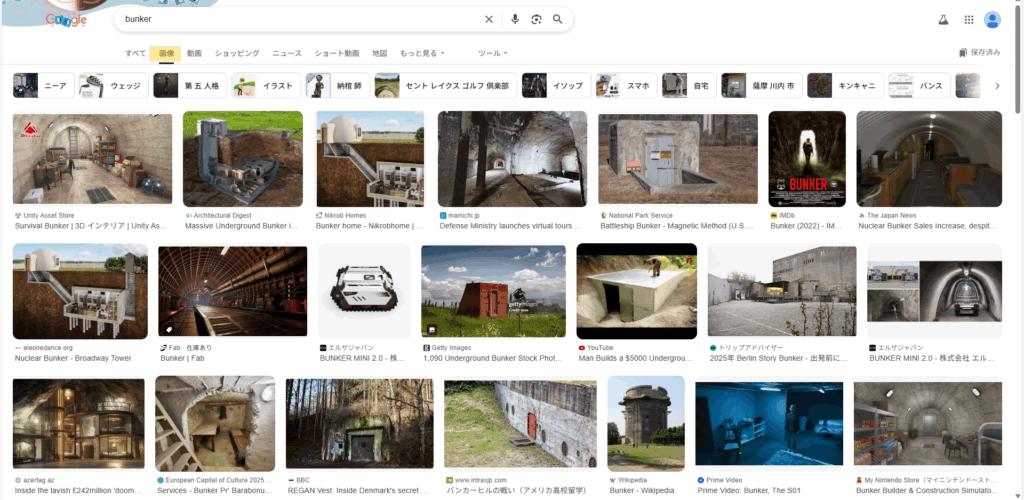
Task: Expand the もっと見る dropdown
Action: [422, 53]
